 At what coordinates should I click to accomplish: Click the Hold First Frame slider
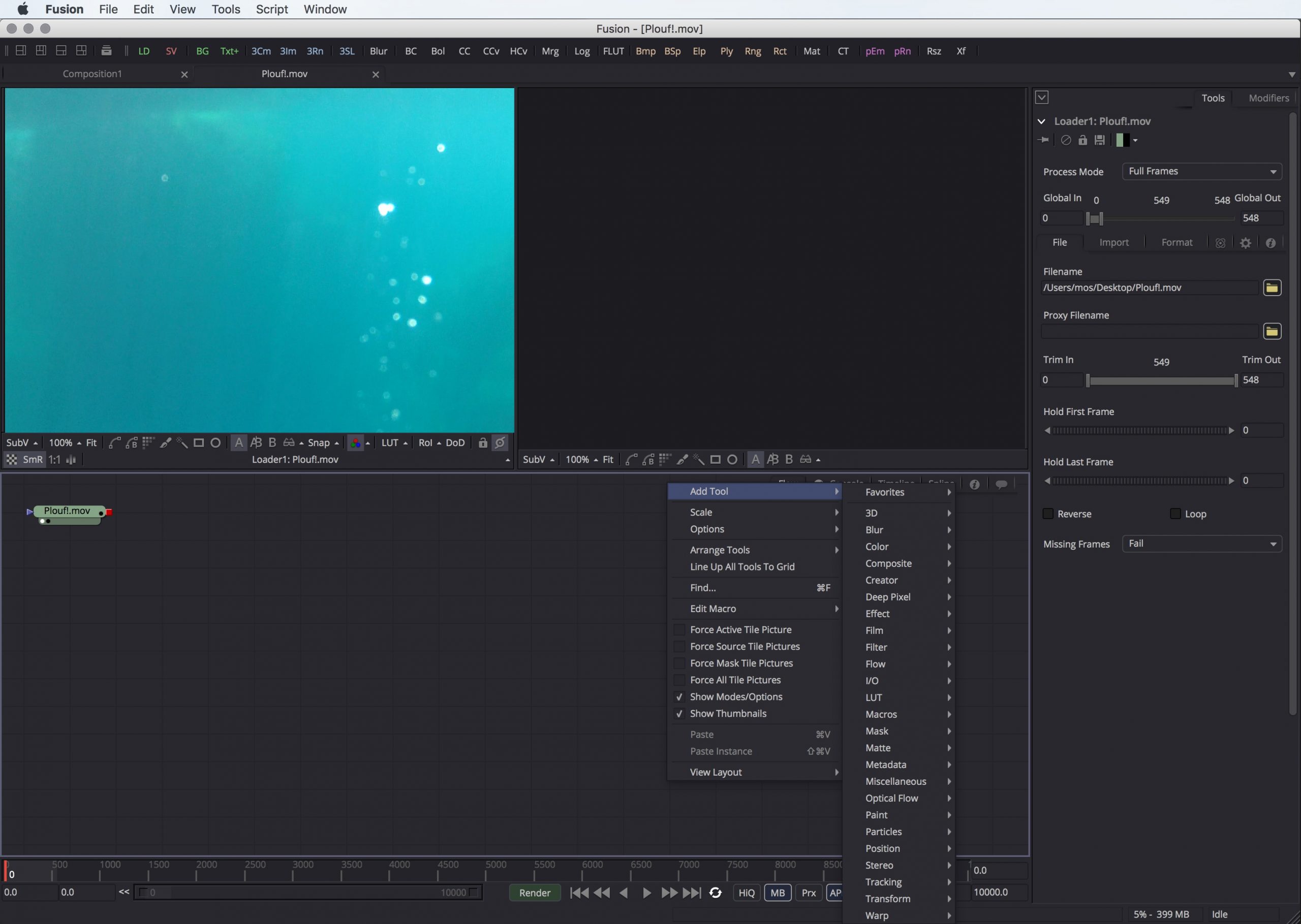click(x=1139, y=431)
